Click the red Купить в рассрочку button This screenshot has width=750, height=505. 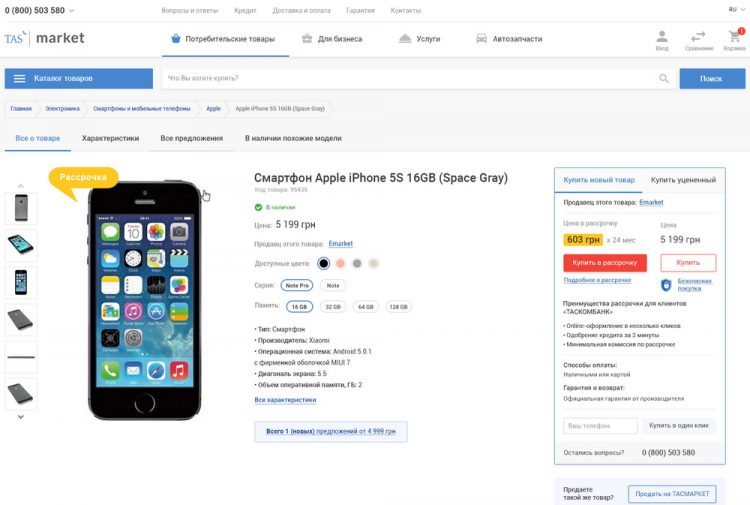tap(605, 262)
